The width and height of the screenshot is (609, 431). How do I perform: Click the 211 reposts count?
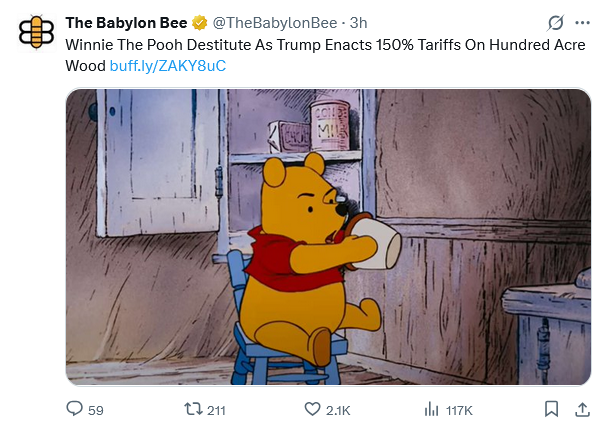216,410
